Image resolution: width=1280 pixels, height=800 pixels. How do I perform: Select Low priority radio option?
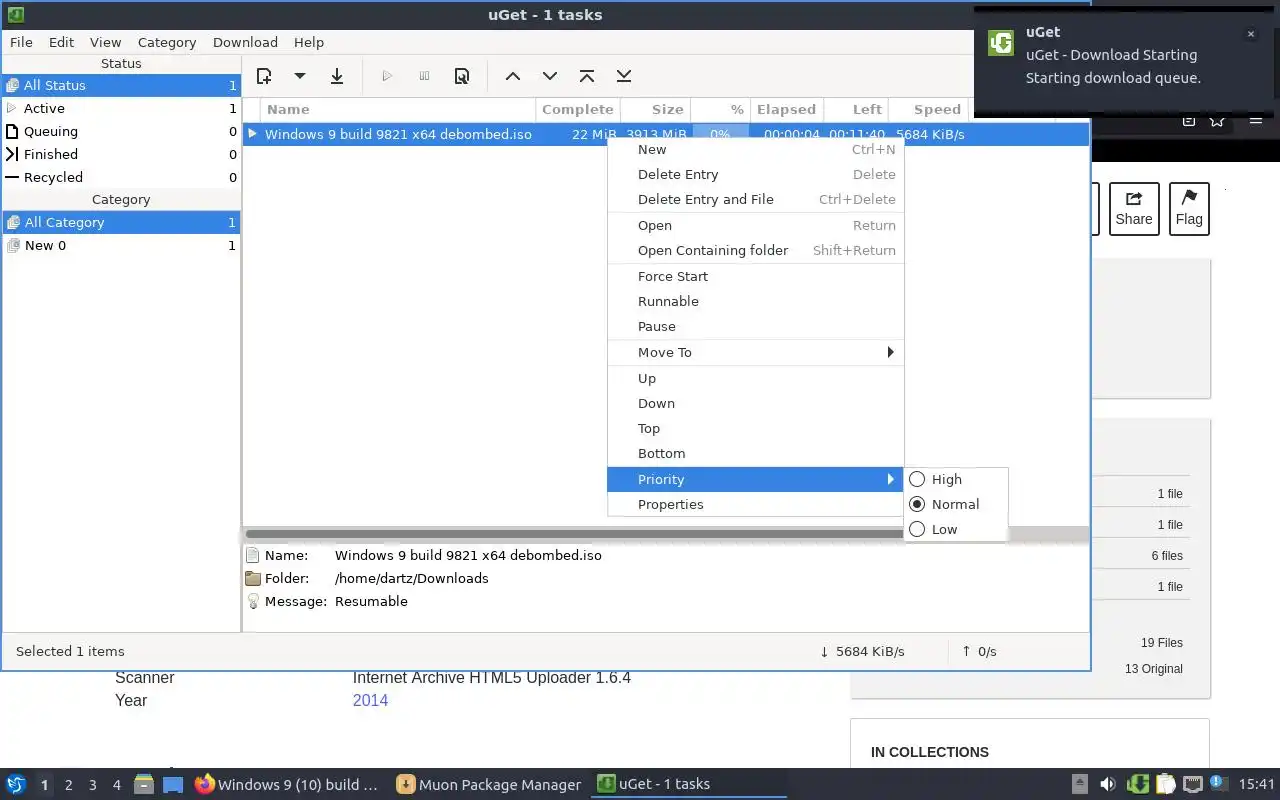point(955,529)
